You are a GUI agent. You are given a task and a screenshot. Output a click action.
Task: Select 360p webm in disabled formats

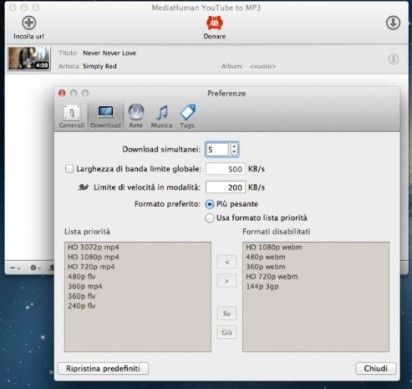pyautogui.click(x=265, y=267)
